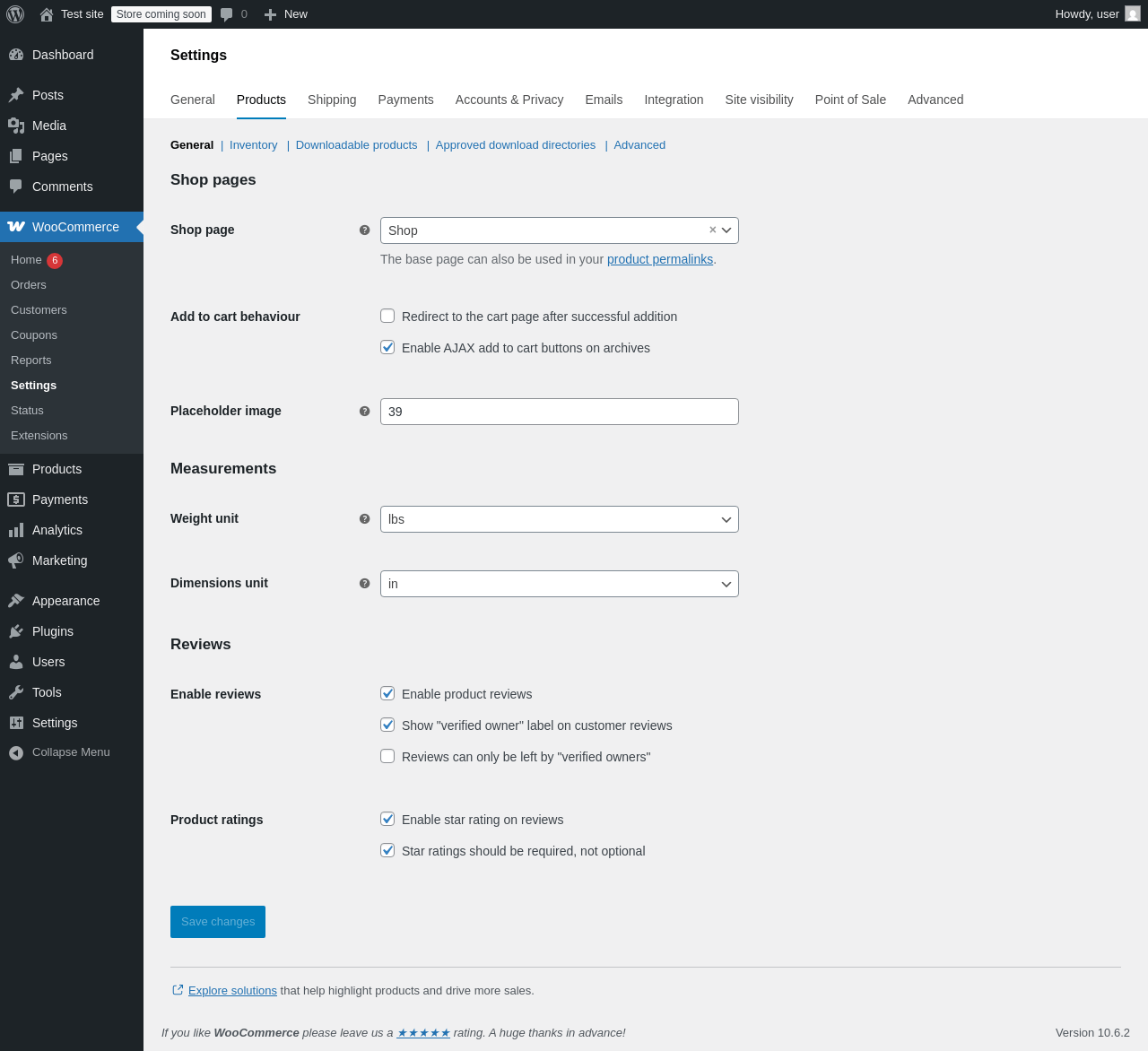Click the comments bubble icon in admin bar
This screenshot has width=1148, height=1051.
[x=227, y=14]
